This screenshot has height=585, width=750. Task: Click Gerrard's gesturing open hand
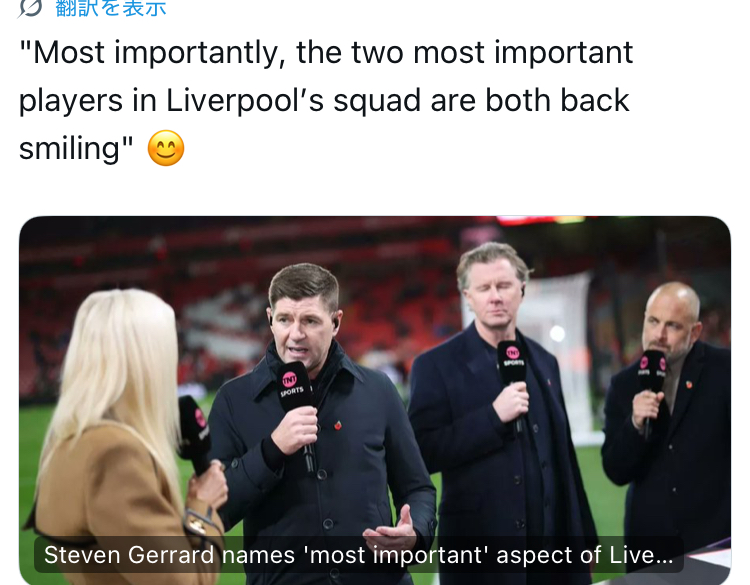coord(391,527)
